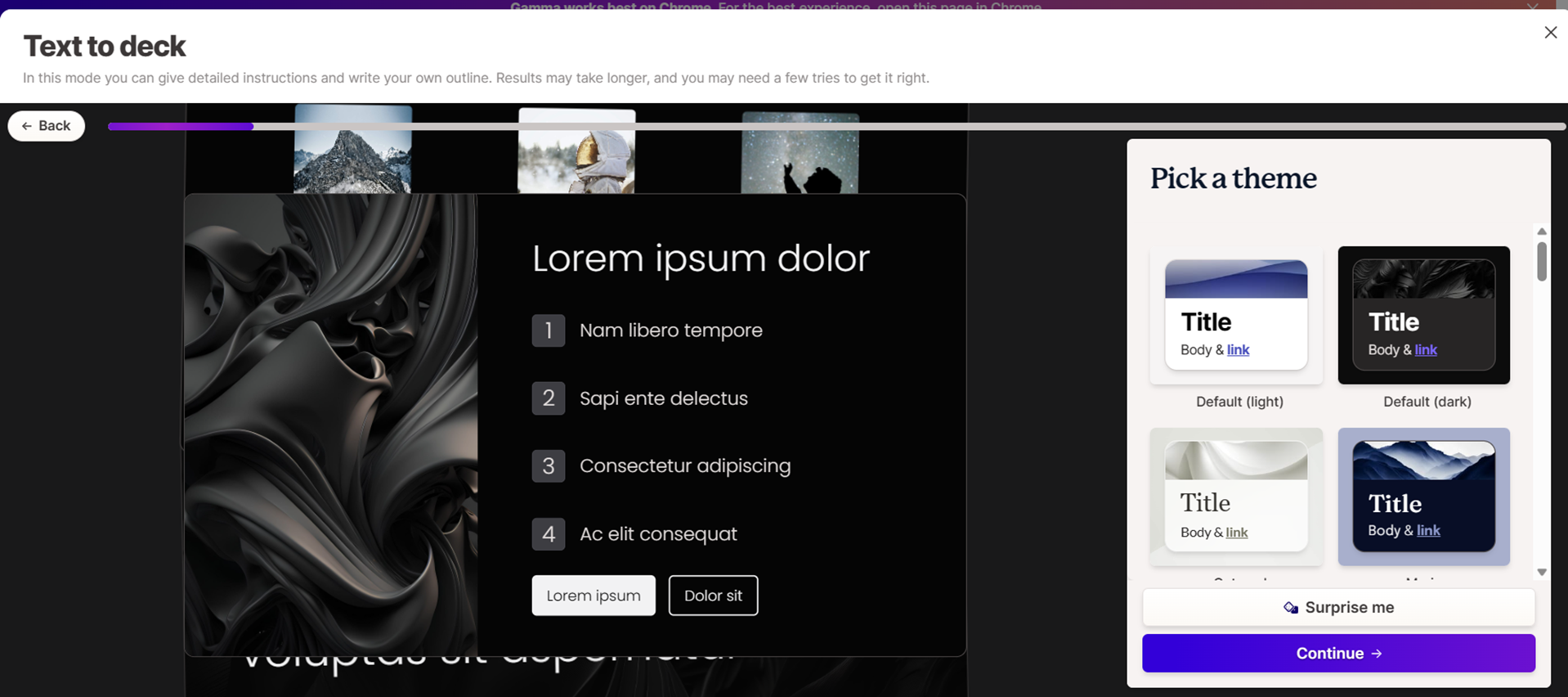Click the Sapi ente delectus list item

pyautogui.click(x=663, y=398)
